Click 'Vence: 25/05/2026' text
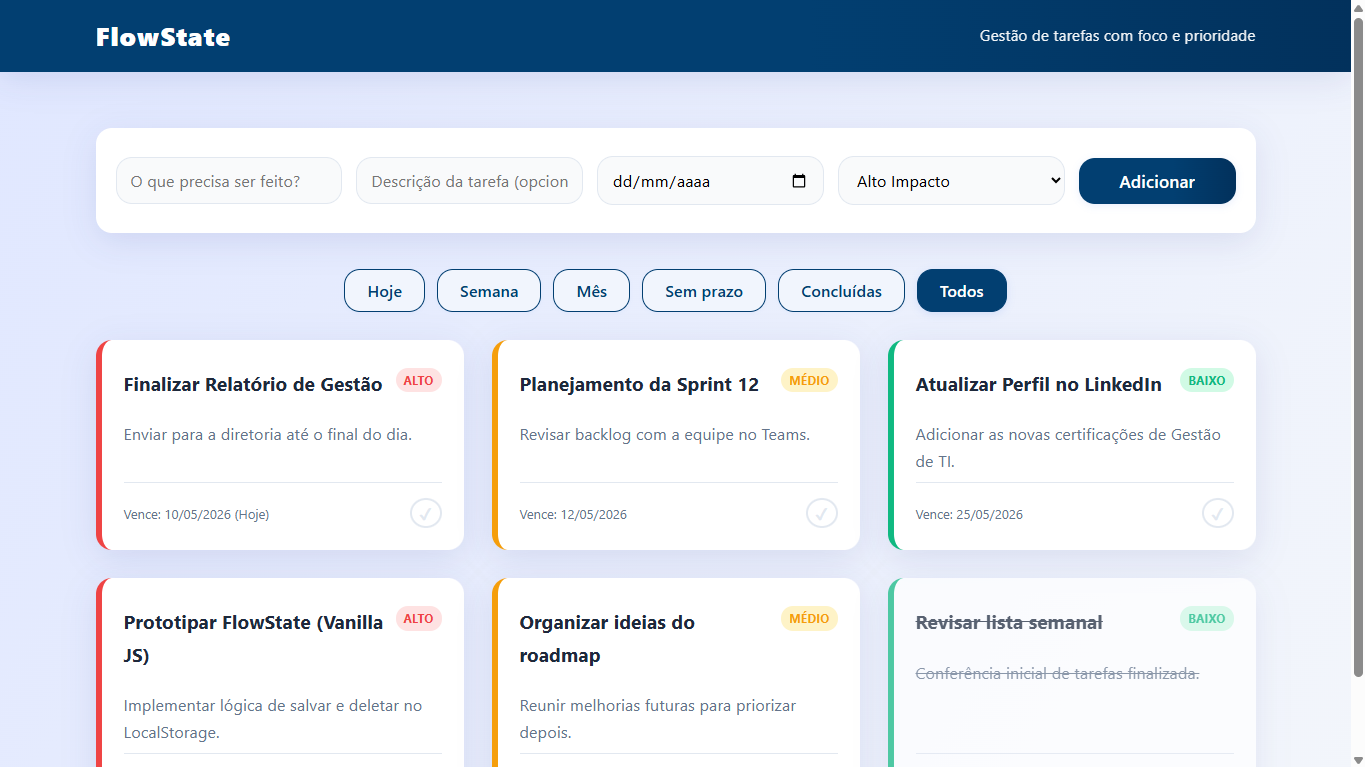This screenshot has width=1365, height=767. click(969, 514)
